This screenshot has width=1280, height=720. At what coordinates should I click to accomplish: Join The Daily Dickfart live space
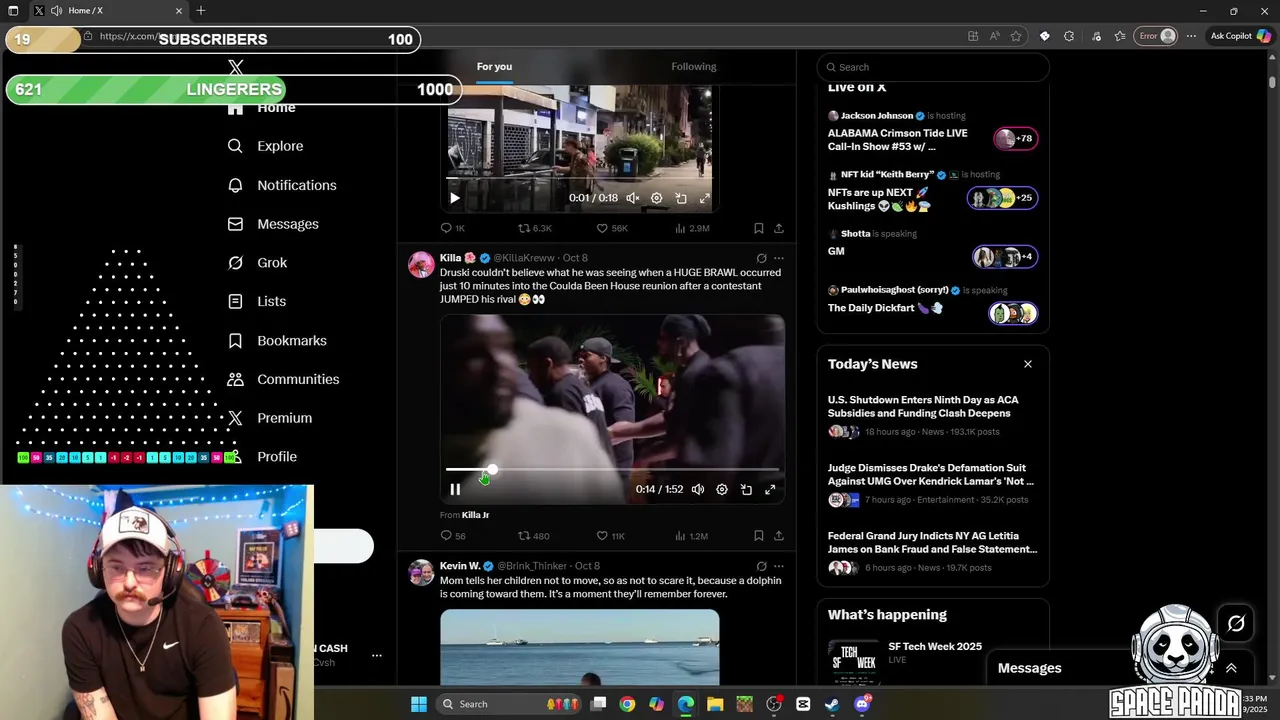click(932, 304)
